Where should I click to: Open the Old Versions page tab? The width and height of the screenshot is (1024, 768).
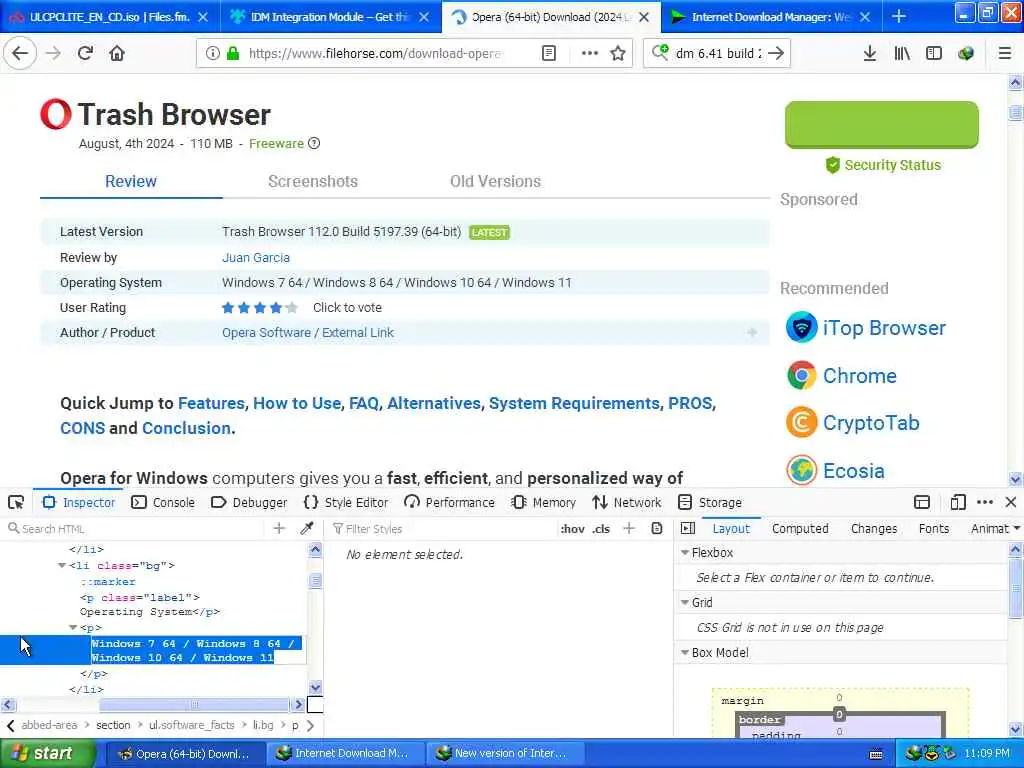[x=495, y=181]
